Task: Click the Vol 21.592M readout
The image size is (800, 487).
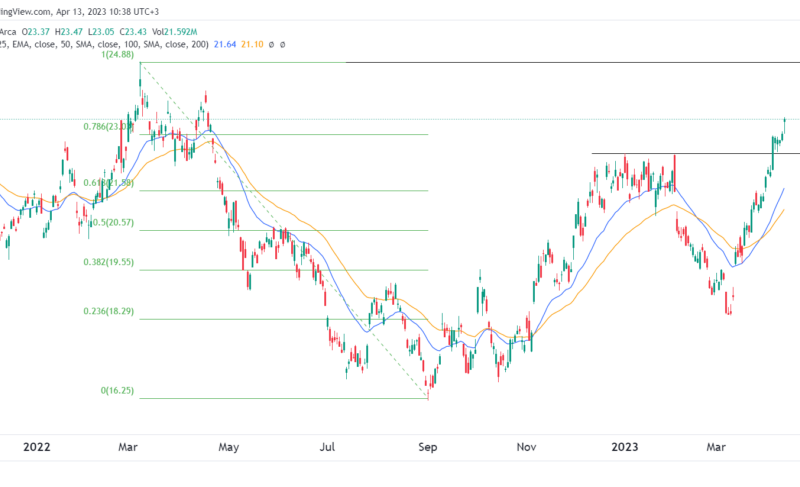Action: click(174, 32)
